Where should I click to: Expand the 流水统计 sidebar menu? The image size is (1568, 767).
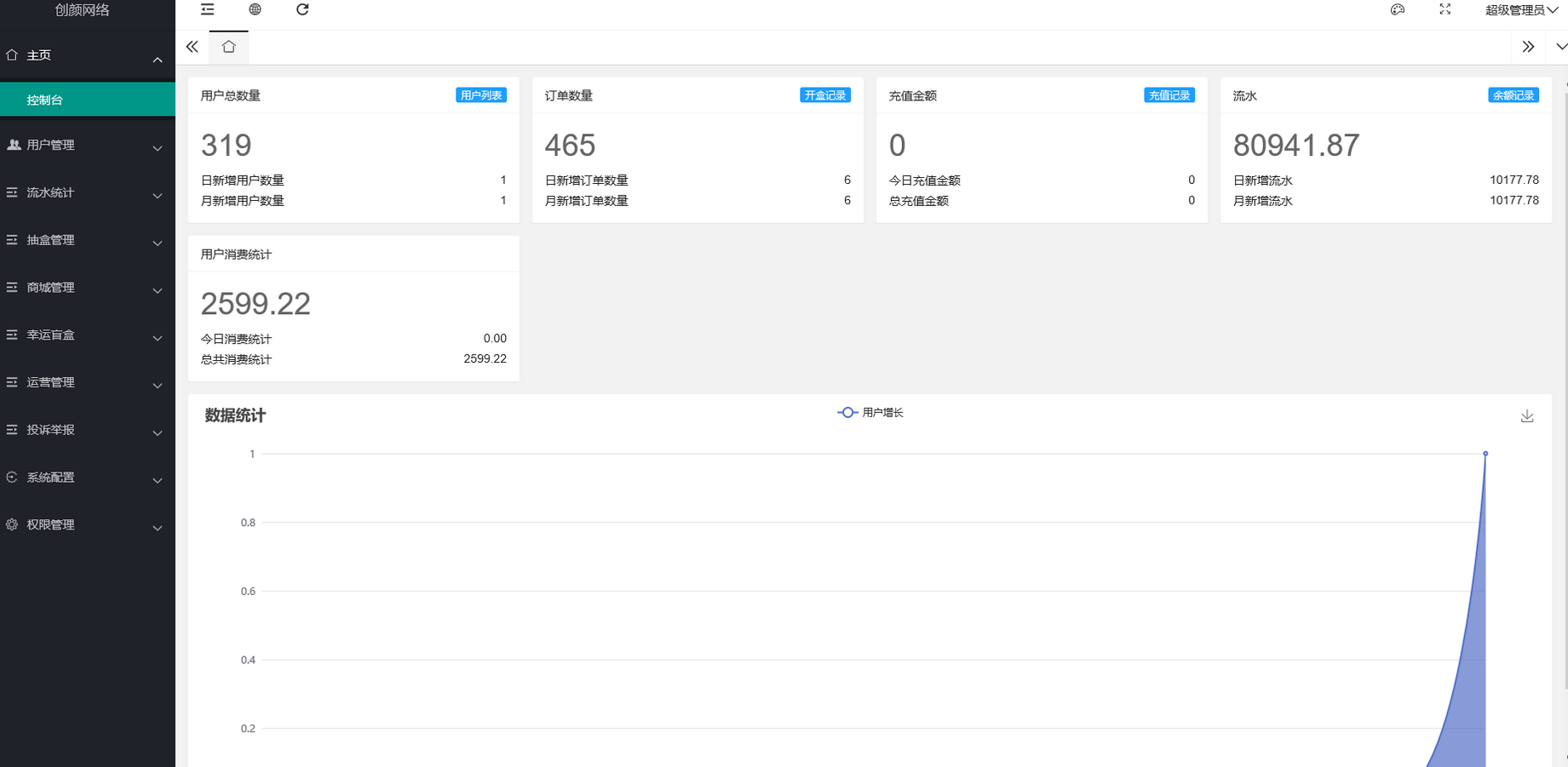(x=85, y=193)
